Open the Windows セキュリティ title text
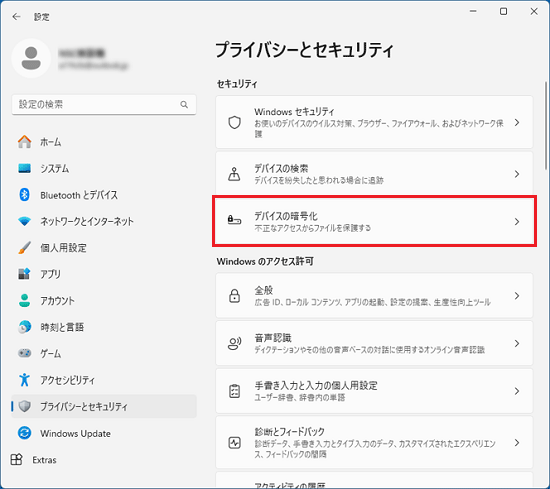 pyautogui.click(x=294, y=112)
